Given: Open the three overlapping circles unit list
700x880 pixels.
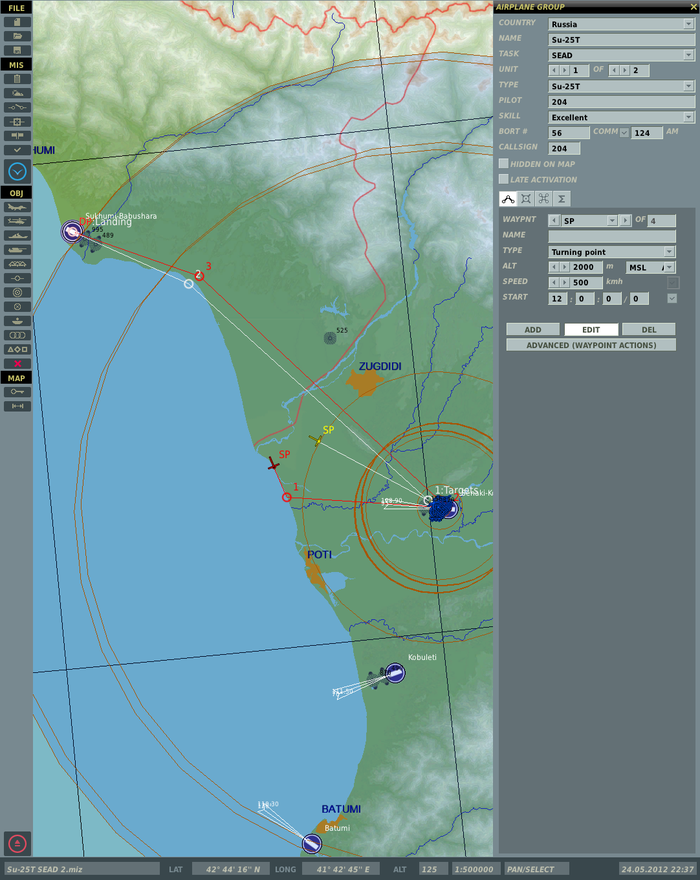Looking at the screenshot, I should [x=17, y=335].
